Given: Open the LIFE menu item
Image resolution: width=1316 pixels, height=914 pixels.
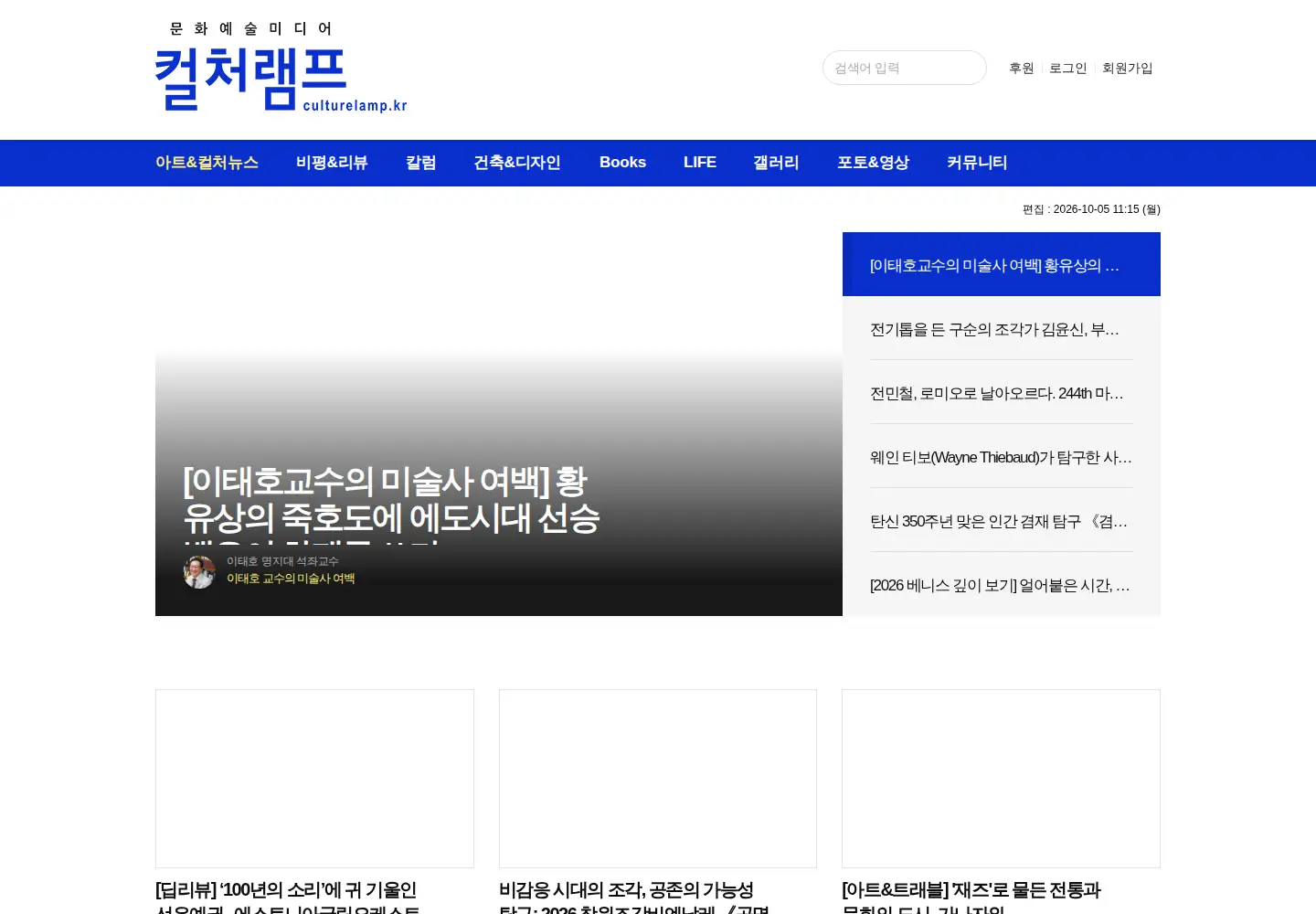Looking at the screenshot, I should 700,163.
